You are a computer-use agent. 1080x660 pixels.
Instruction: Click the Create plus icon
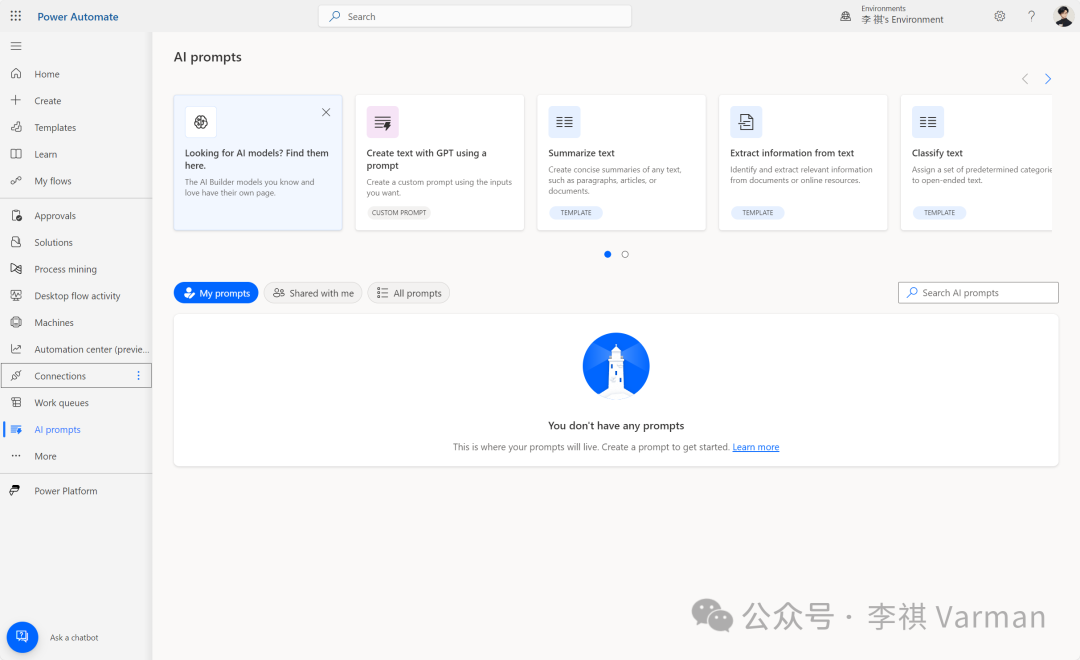point(16,100)
